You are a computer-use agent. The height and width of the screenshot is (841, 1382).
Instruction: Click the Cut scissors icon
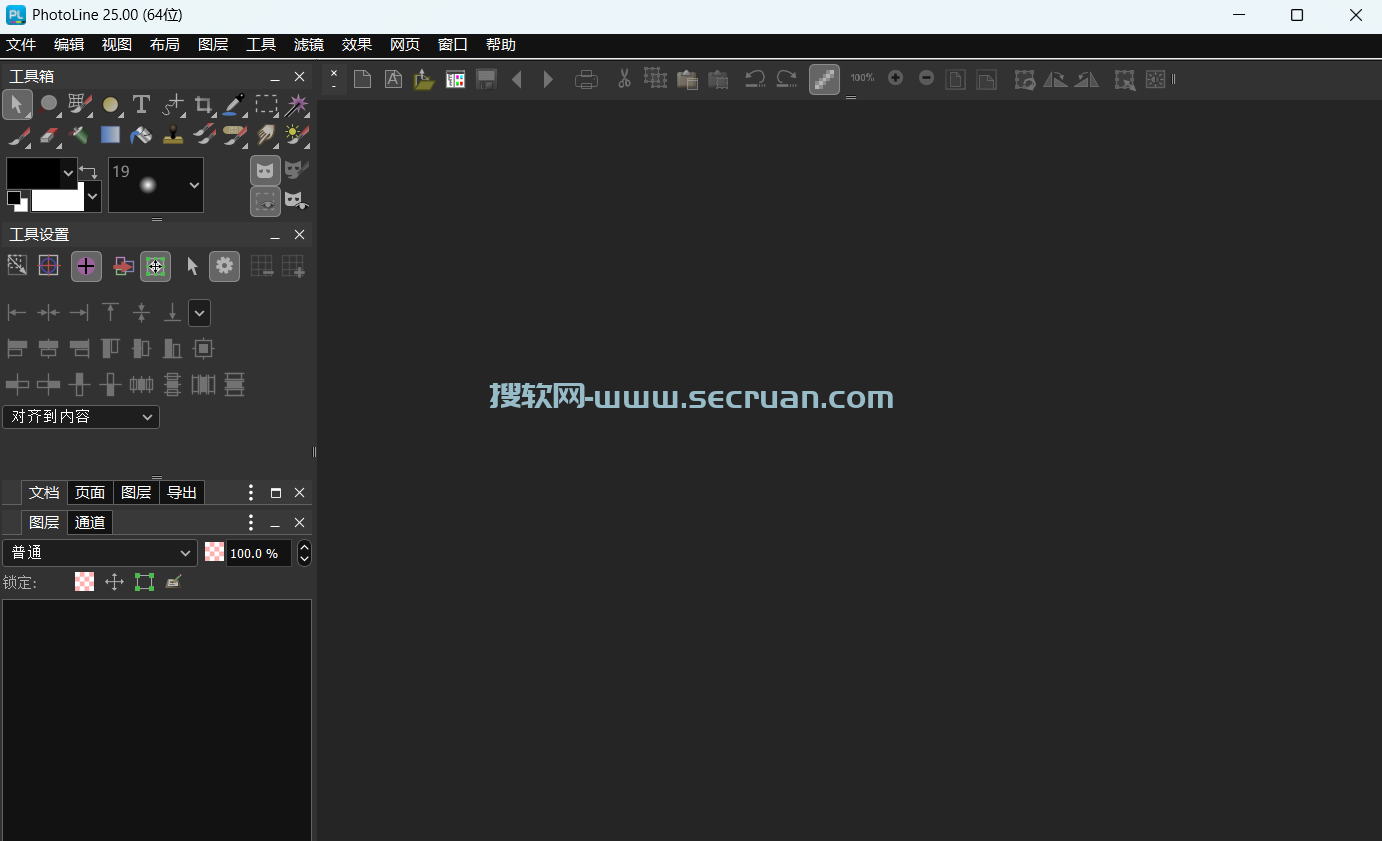[624, 79]
